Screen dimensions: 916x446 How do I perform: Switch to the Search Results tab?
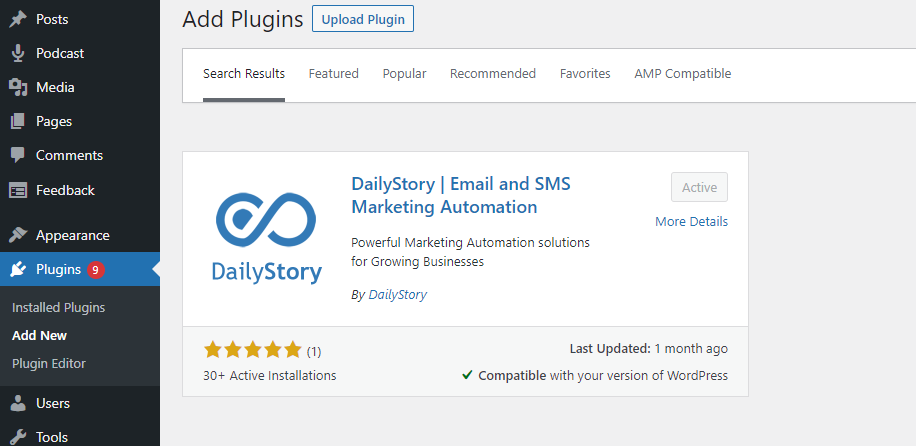[x=244, y=74]
